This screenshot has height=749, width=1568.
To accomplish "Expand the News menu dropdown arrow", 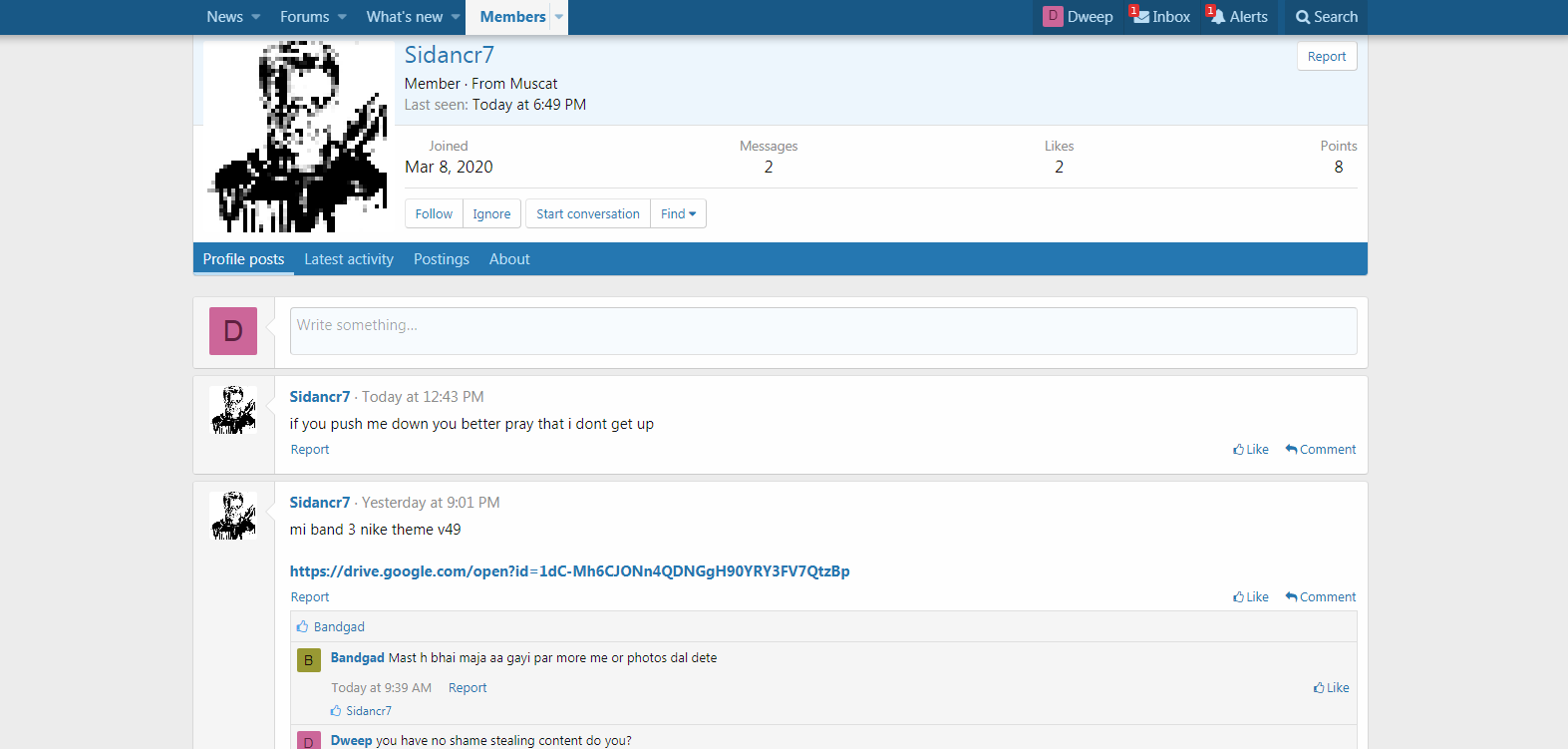I will point(256,17).
